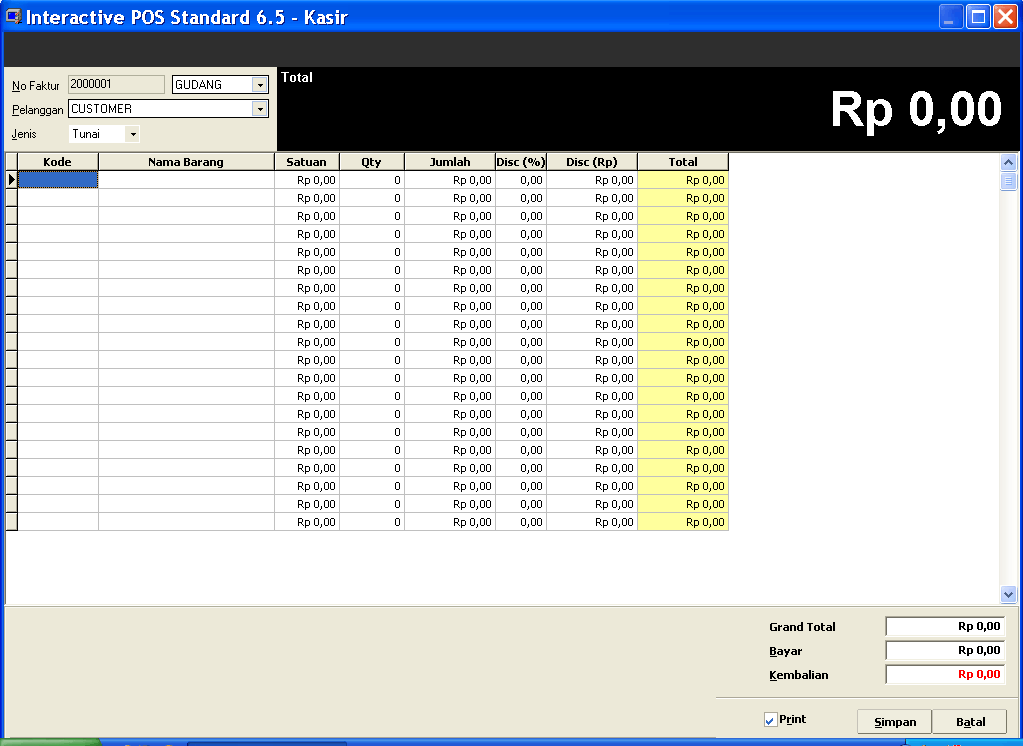1023x746 pixels.
Task: Select the Qty column header
Action: click(x=371, y=162)
